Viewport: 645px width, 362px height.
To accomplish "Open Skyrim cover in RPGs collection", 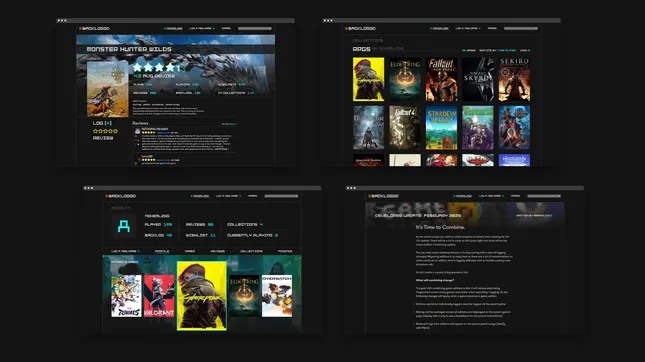I will pyautogui.click(x=478, y=79).
